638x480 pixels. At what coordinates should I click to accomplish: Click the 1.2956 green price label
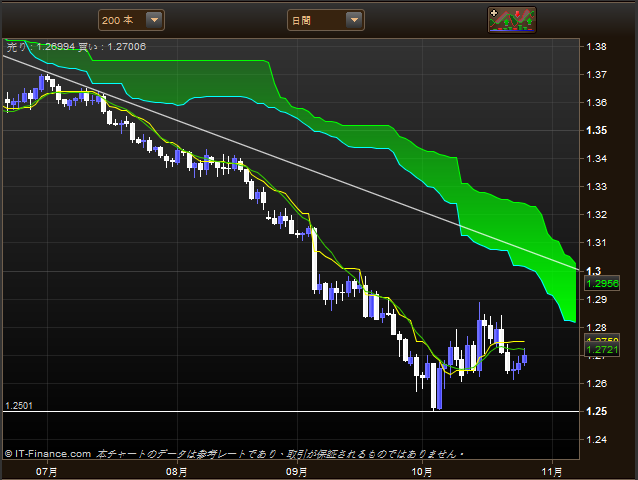[x=602, y=283]
